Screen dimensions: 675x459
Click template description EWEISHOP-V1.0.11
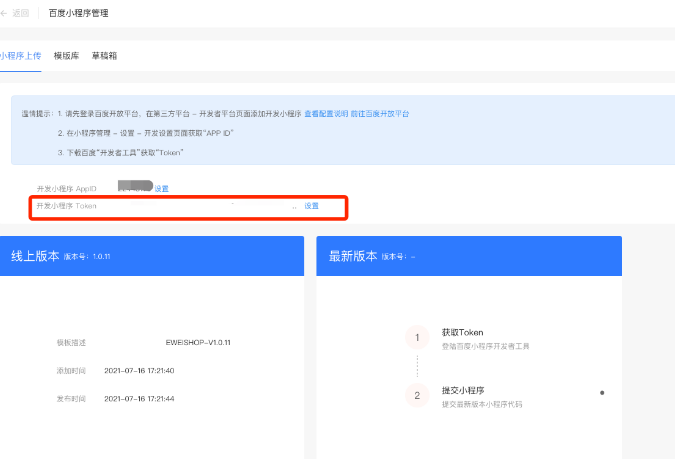(x=198, y=342)
